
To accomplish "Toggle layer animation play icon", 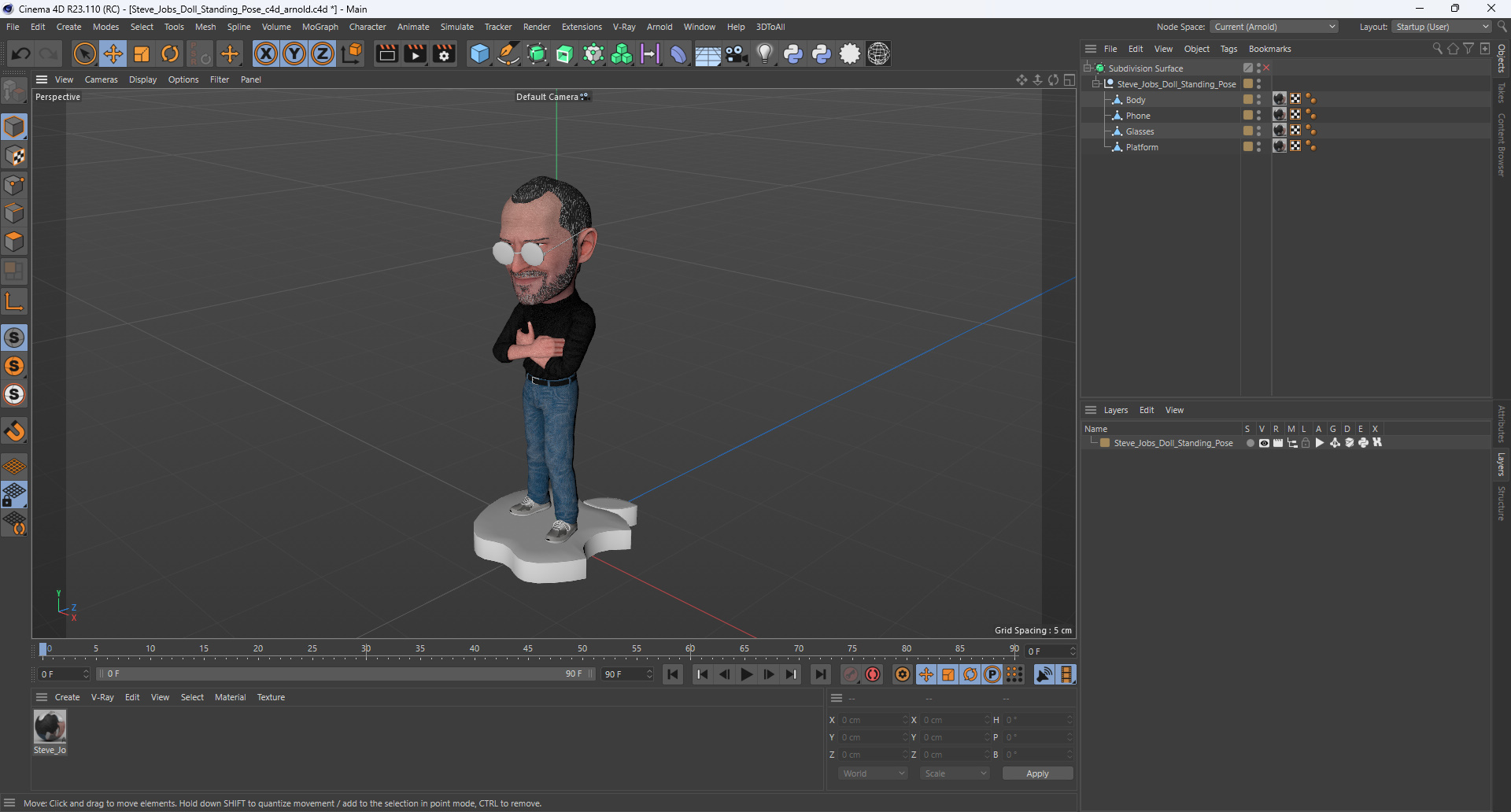I will [1320, 443].
